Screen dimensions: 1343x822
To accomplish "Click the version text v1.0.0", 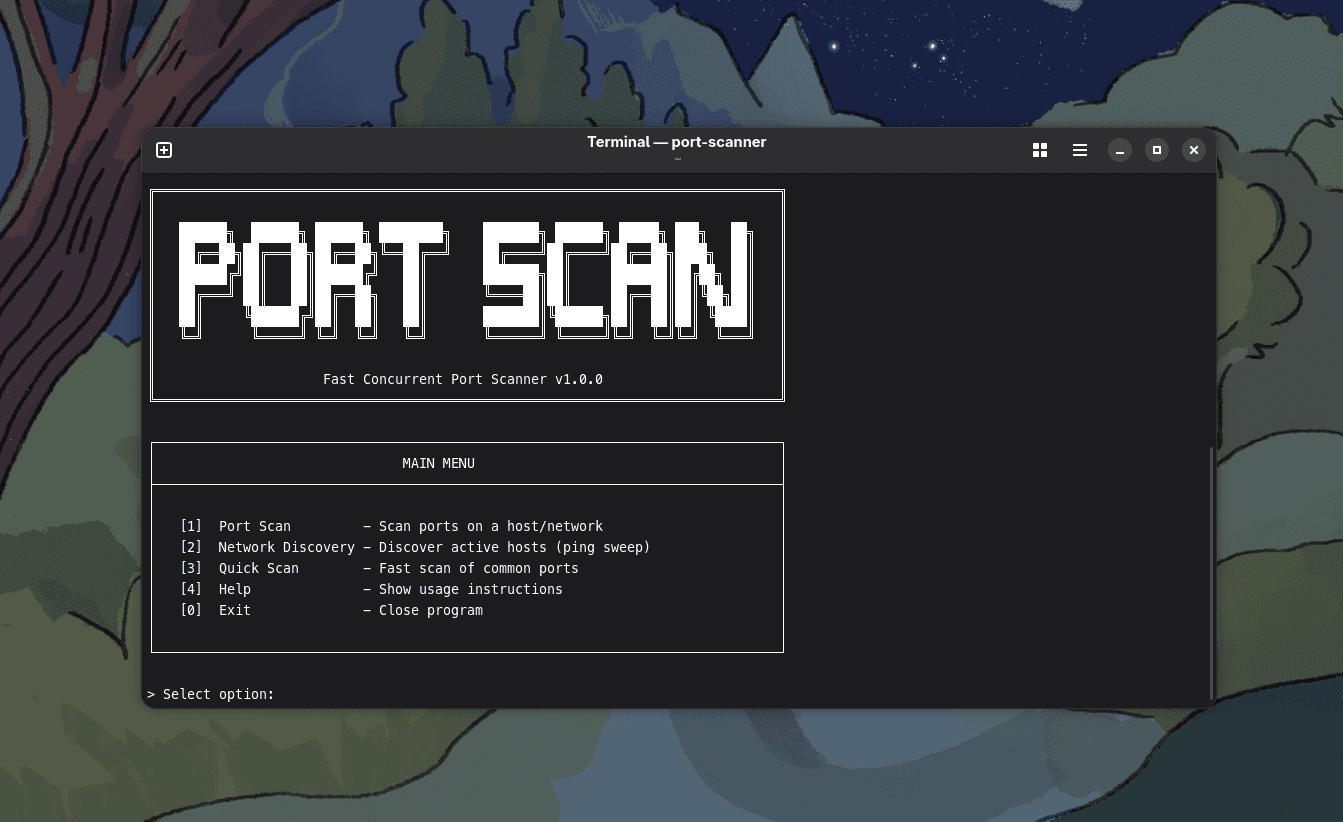I will coord(579,379).
